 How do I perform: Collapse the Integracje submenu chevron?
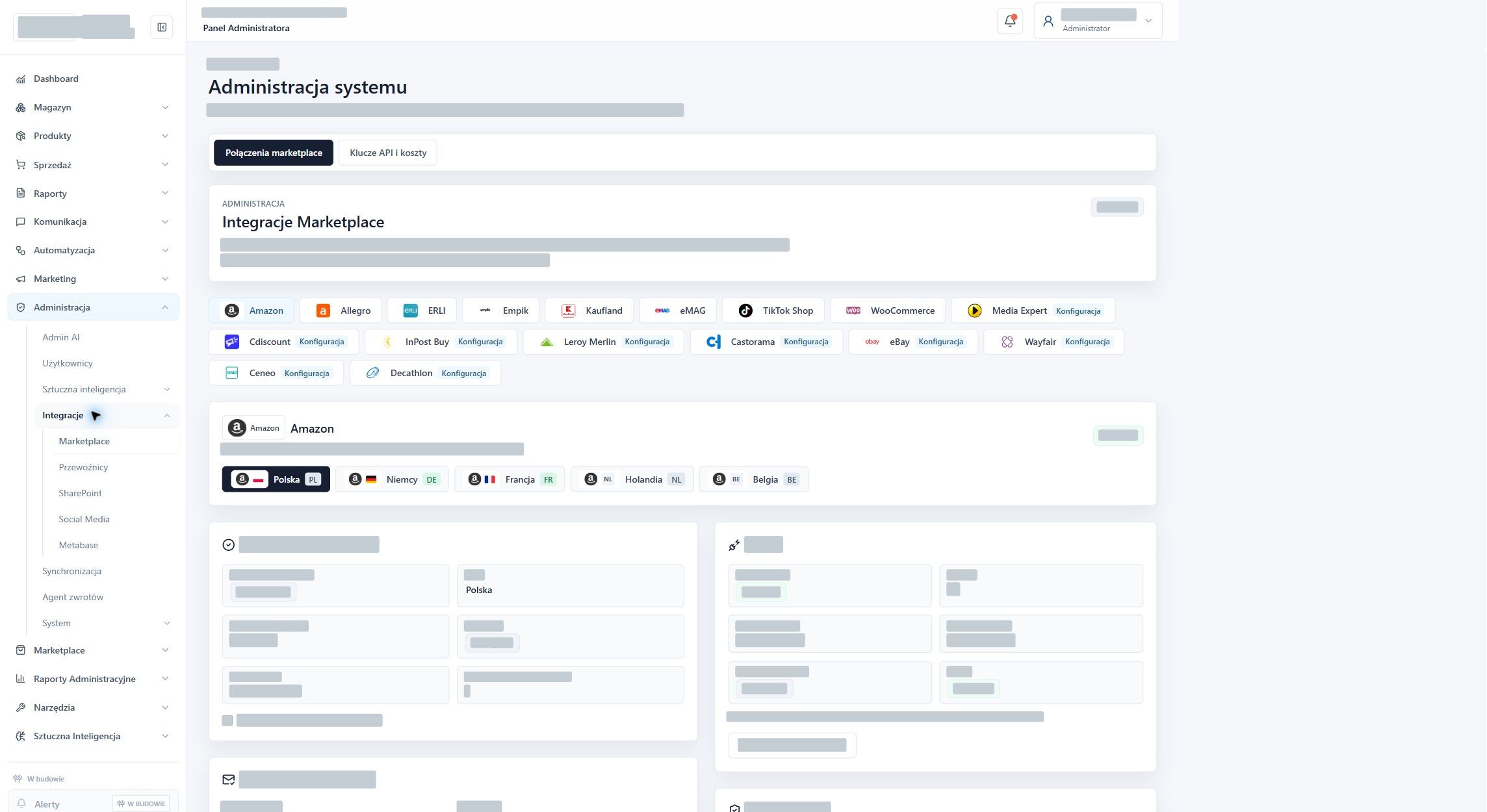pos(167,415)
